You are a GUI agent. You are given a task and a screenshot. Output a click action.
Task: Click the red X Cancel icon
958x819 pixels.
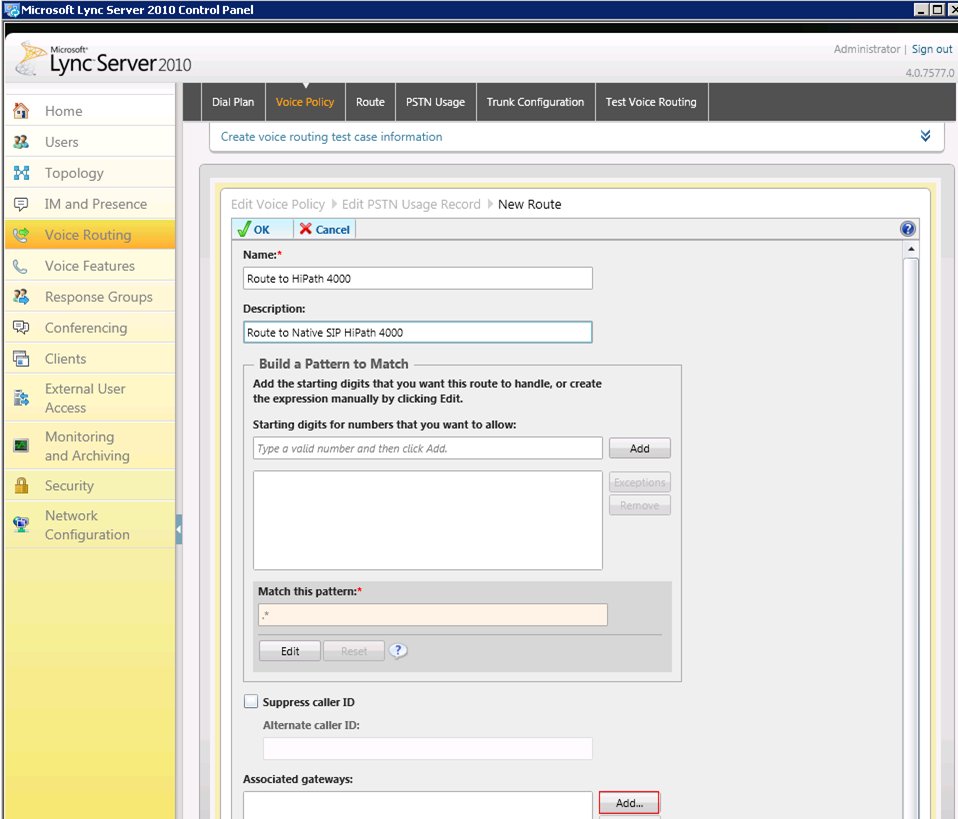tap(305, 229)
